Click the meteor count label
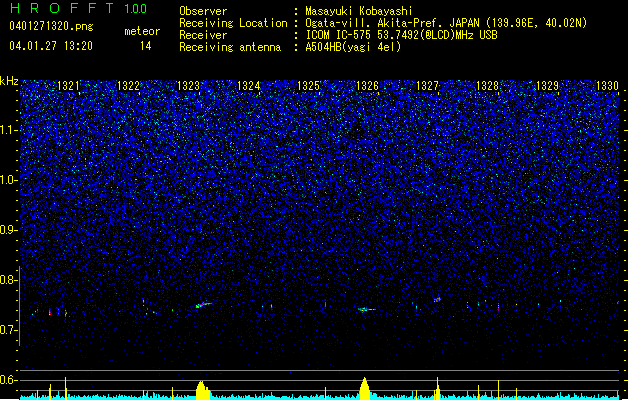This screenshot has width=629, height=400. pyautogui.click(x=142, y=31)
